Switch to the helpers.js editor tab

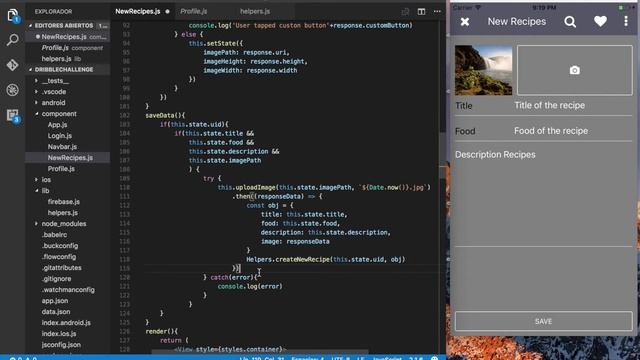(x=255, y=11)
